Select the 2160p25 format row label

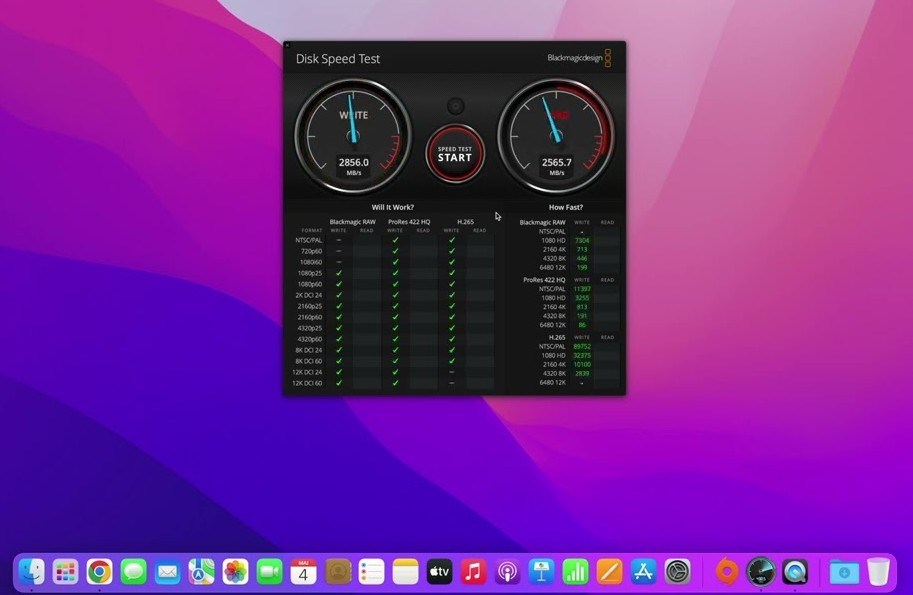point(310,306)
